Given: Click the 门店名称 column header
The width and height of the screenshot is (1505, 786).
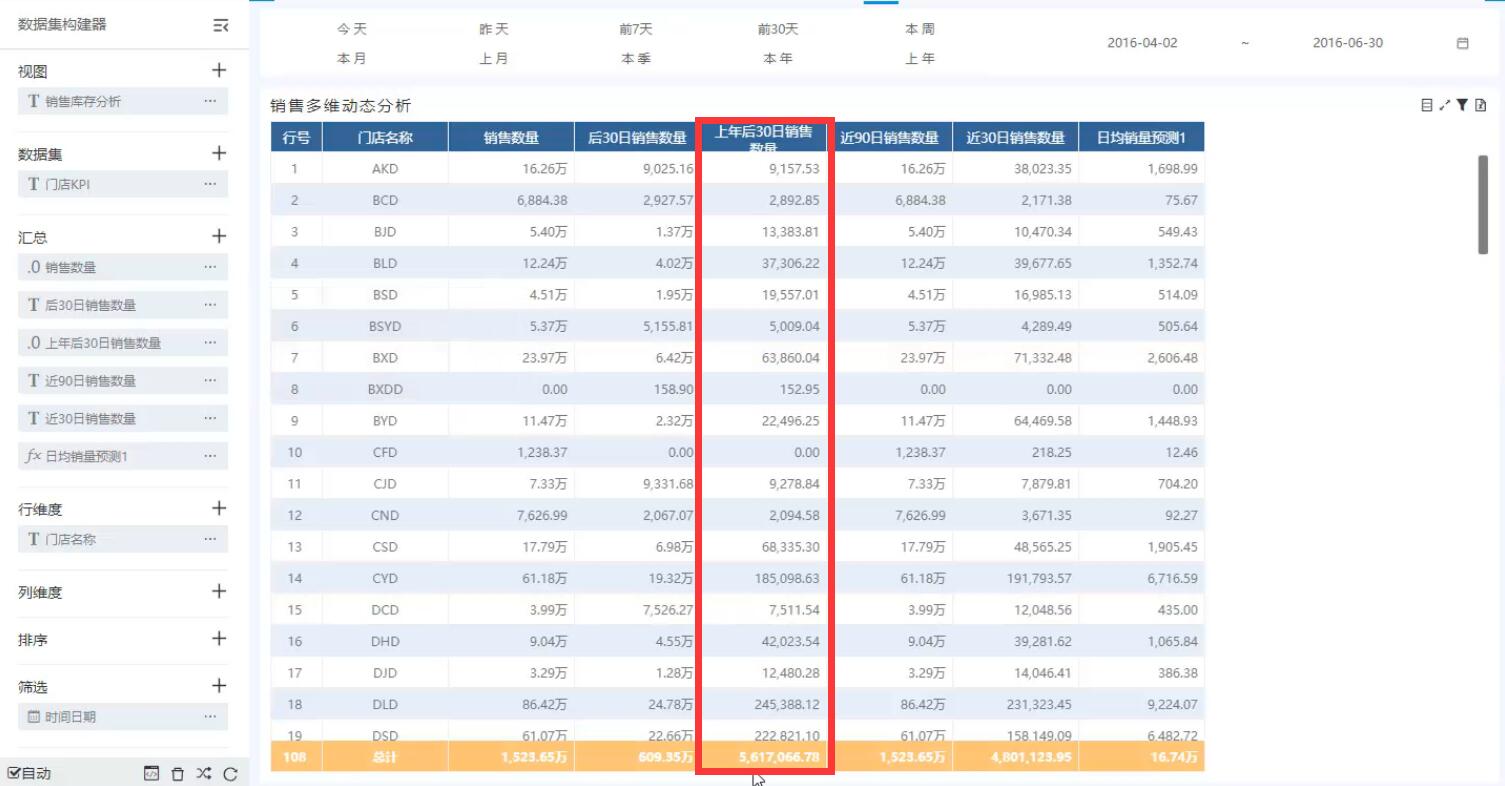Looking at the screenshot, I should click(x=385, y=138).
